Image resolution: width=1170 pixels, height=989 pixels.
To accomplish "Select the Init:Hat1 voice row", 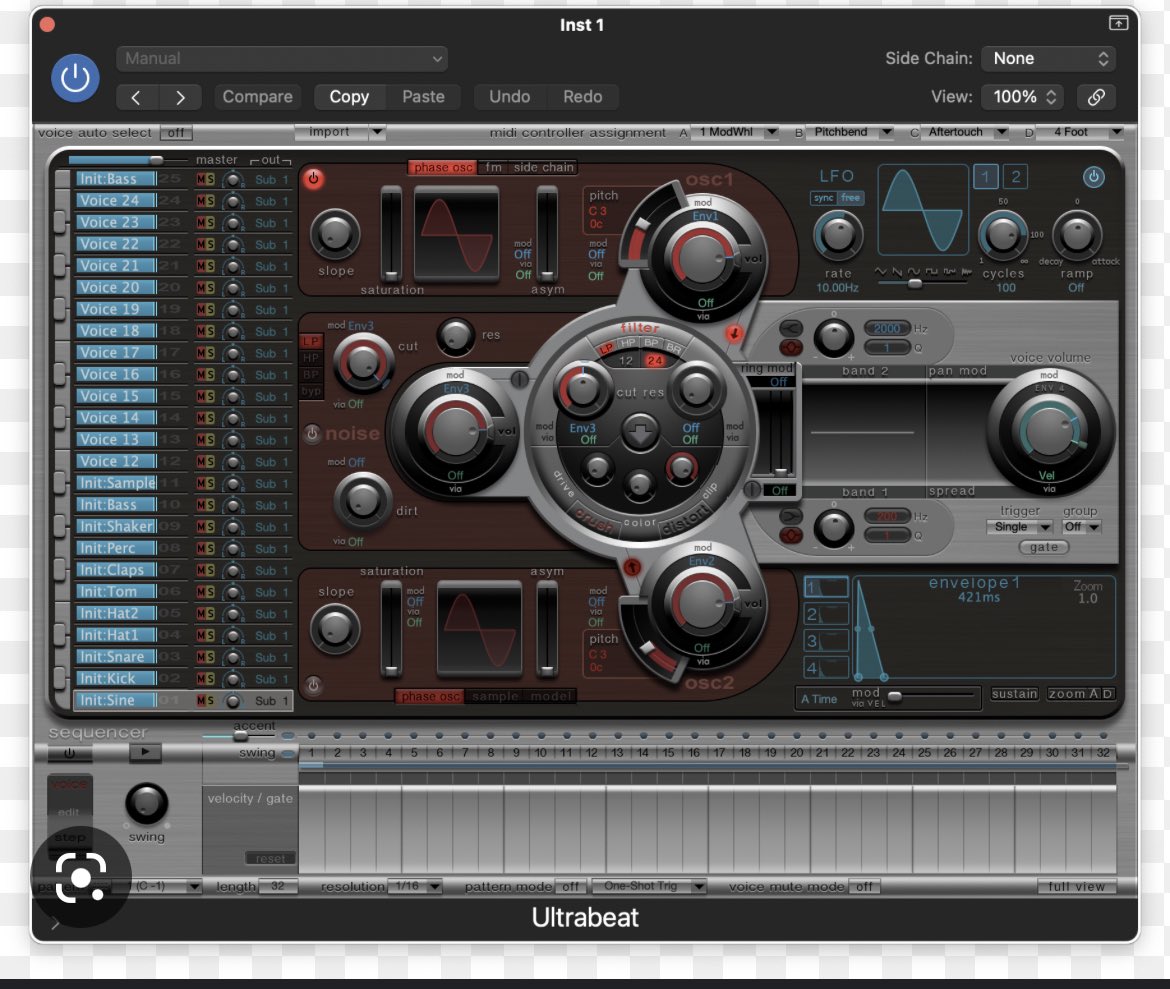I will point(116,635).
